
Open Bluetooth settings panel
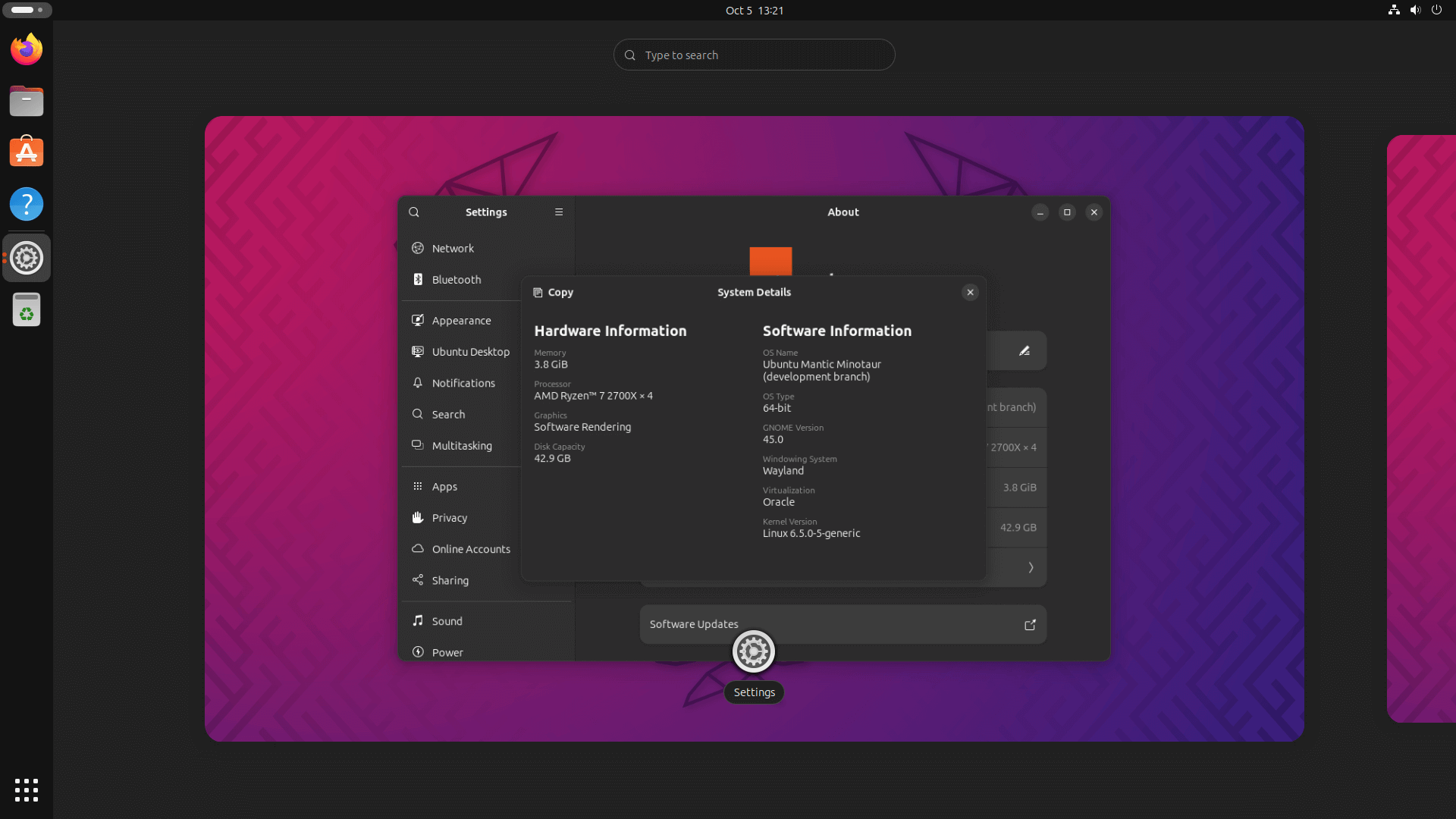point(455,279)
